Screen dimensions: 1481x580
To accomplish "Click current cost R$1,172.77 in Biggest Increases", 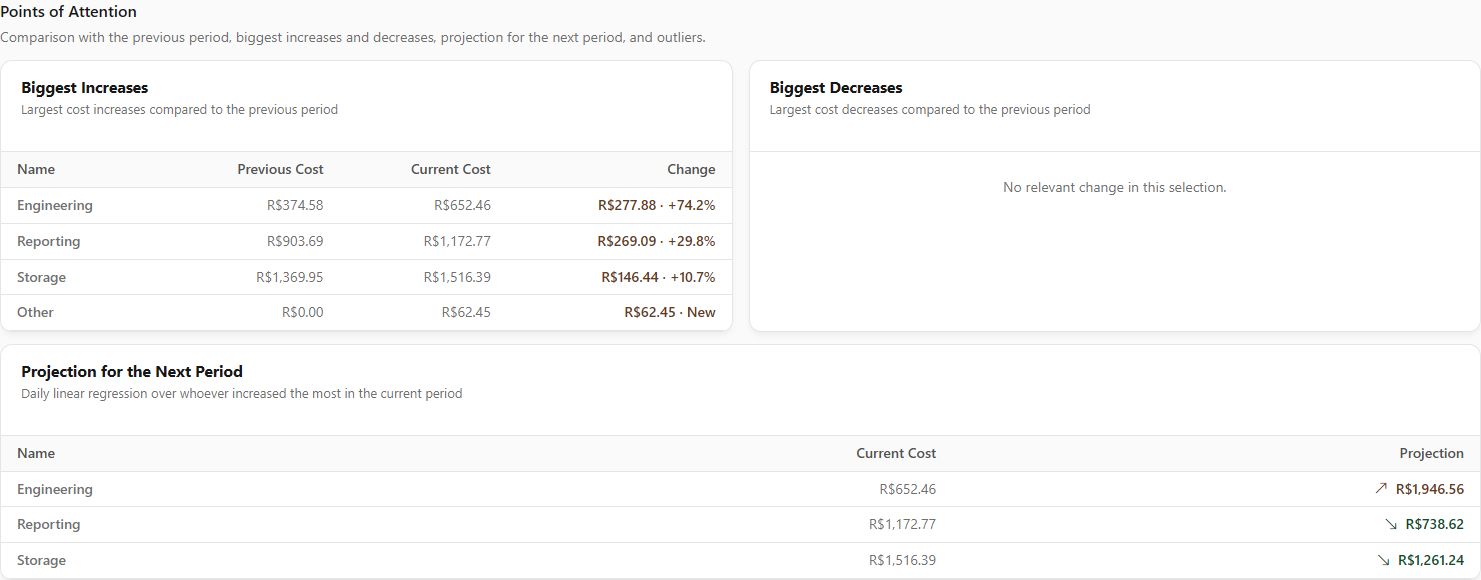I will (x=457, y=241).
